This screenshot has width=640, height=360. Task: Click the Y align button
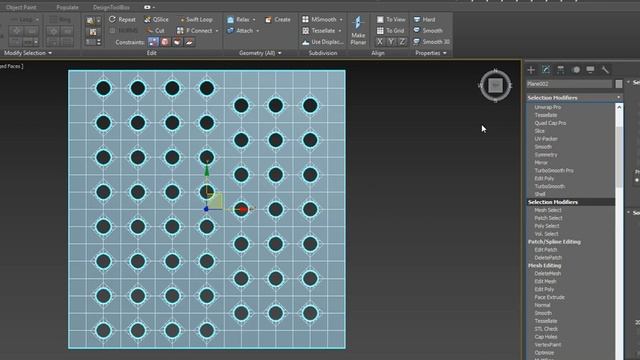coord(391,42)
